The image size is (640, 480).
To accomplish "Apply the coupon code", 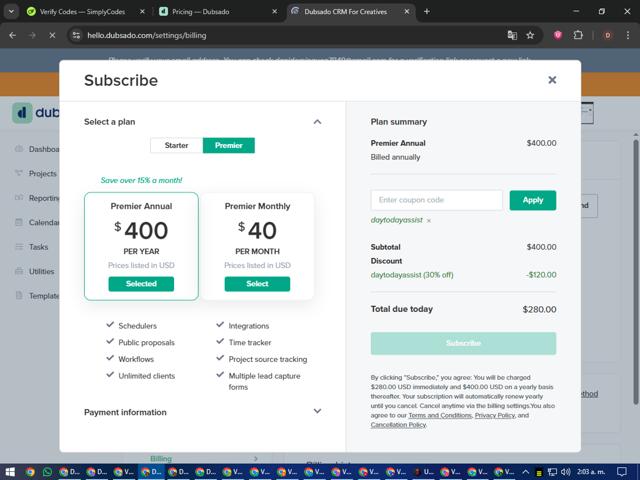I will click(533, 200).
